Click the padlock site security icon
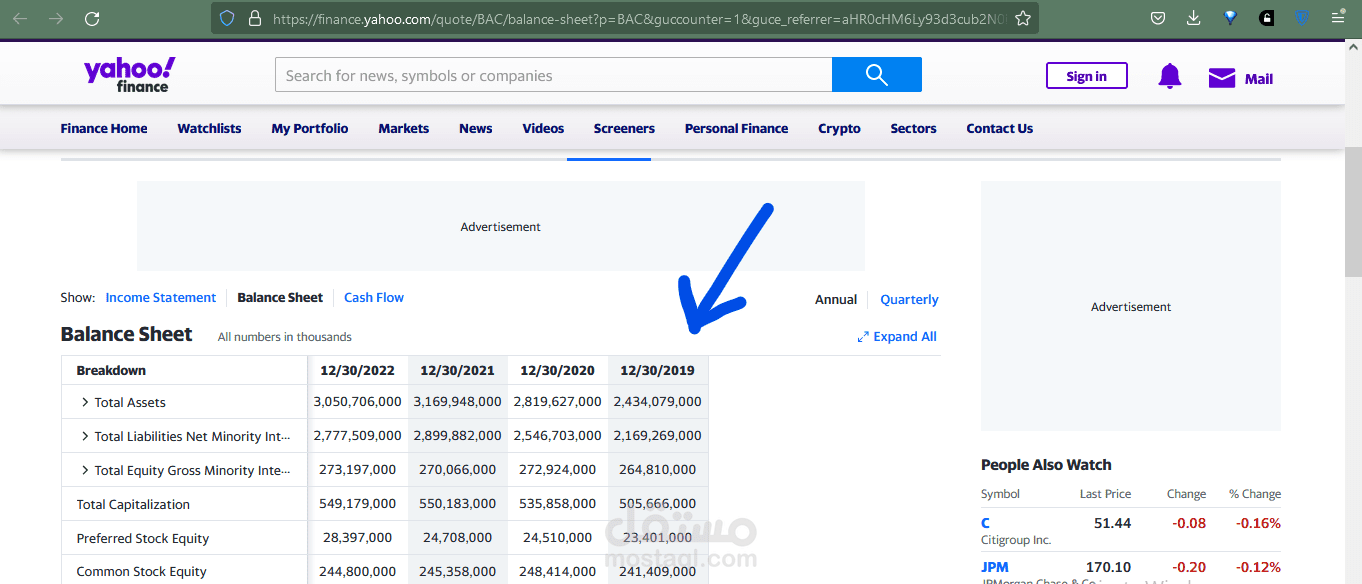This screenshot has width=1362, height=584. (x=254, y=18)
